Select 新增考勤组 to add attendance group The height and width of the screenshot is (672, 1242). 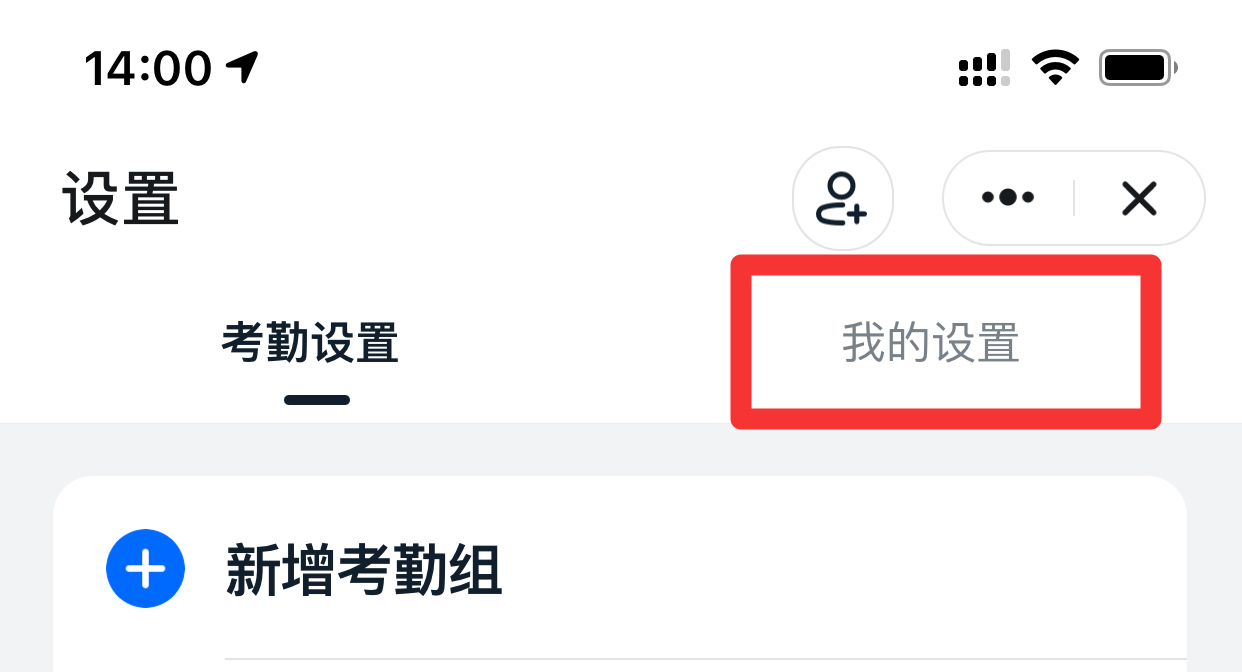364,570
